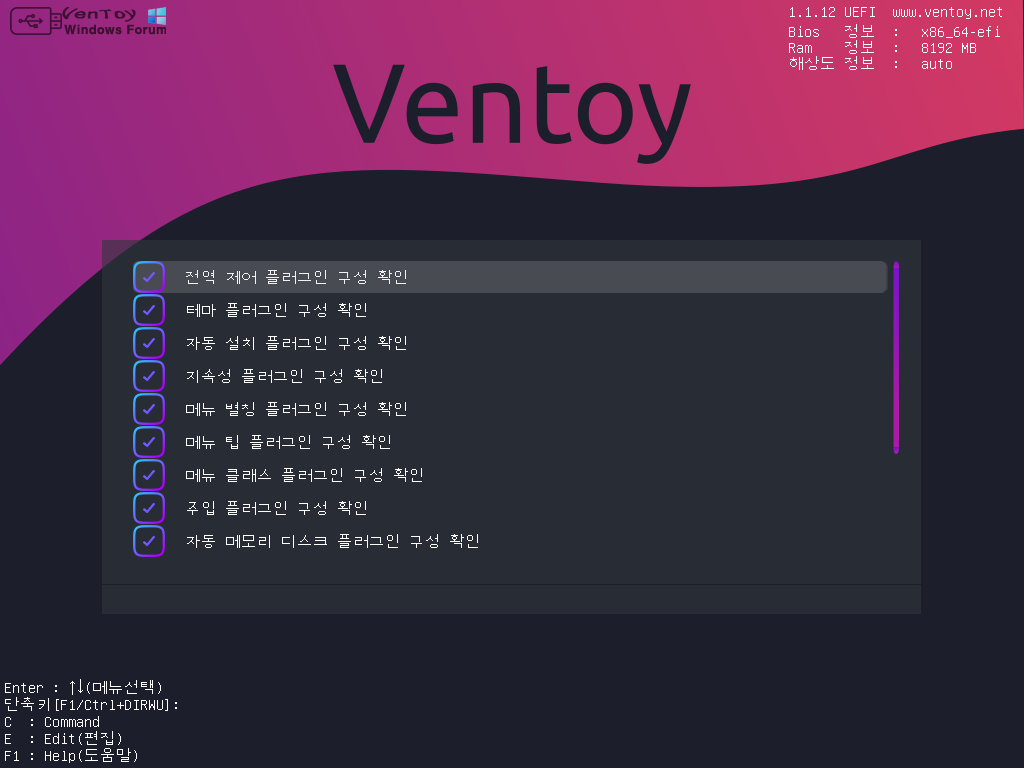The image size is (1024, 768).
Task: Select the '전역 제어 플러그인 구성 확인' menu entry
Action: (510, 277)
